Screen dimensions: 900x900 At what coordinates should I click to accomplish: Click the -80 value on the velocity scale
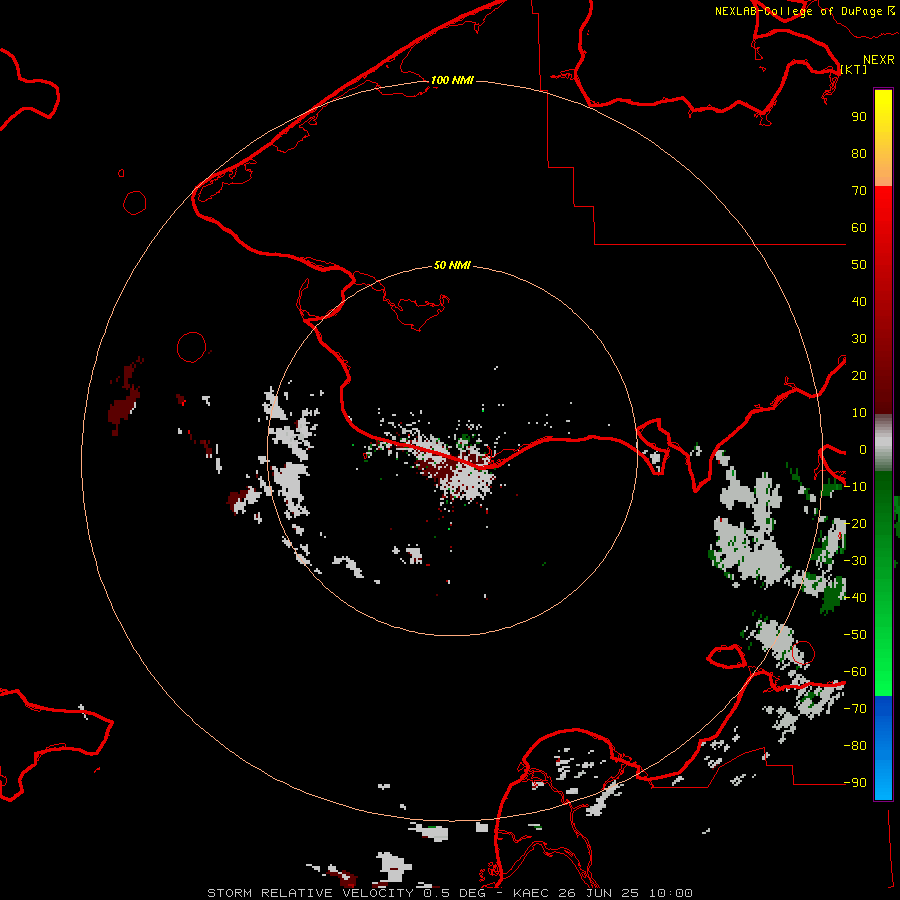(855, 746)
